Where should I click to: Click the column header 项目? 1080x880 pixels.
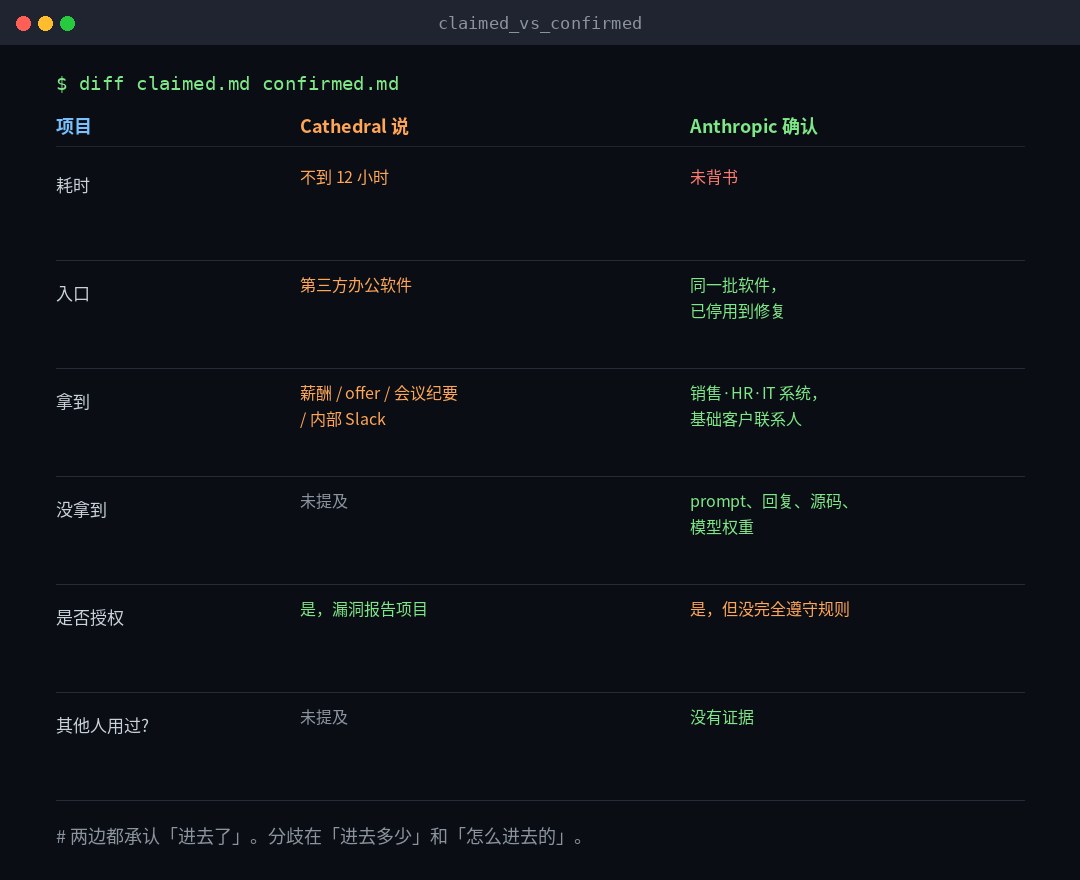pos(73,126)
